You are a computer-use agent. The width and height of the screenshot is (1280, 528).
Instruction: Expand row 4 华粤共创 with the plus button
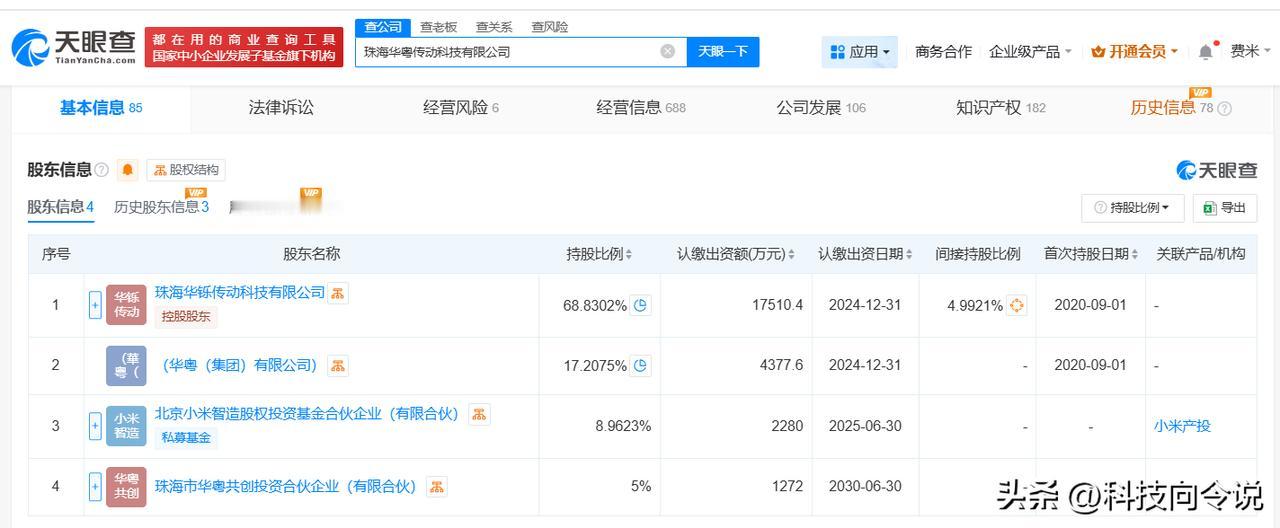pyautogui.click(x=95, y=487)
